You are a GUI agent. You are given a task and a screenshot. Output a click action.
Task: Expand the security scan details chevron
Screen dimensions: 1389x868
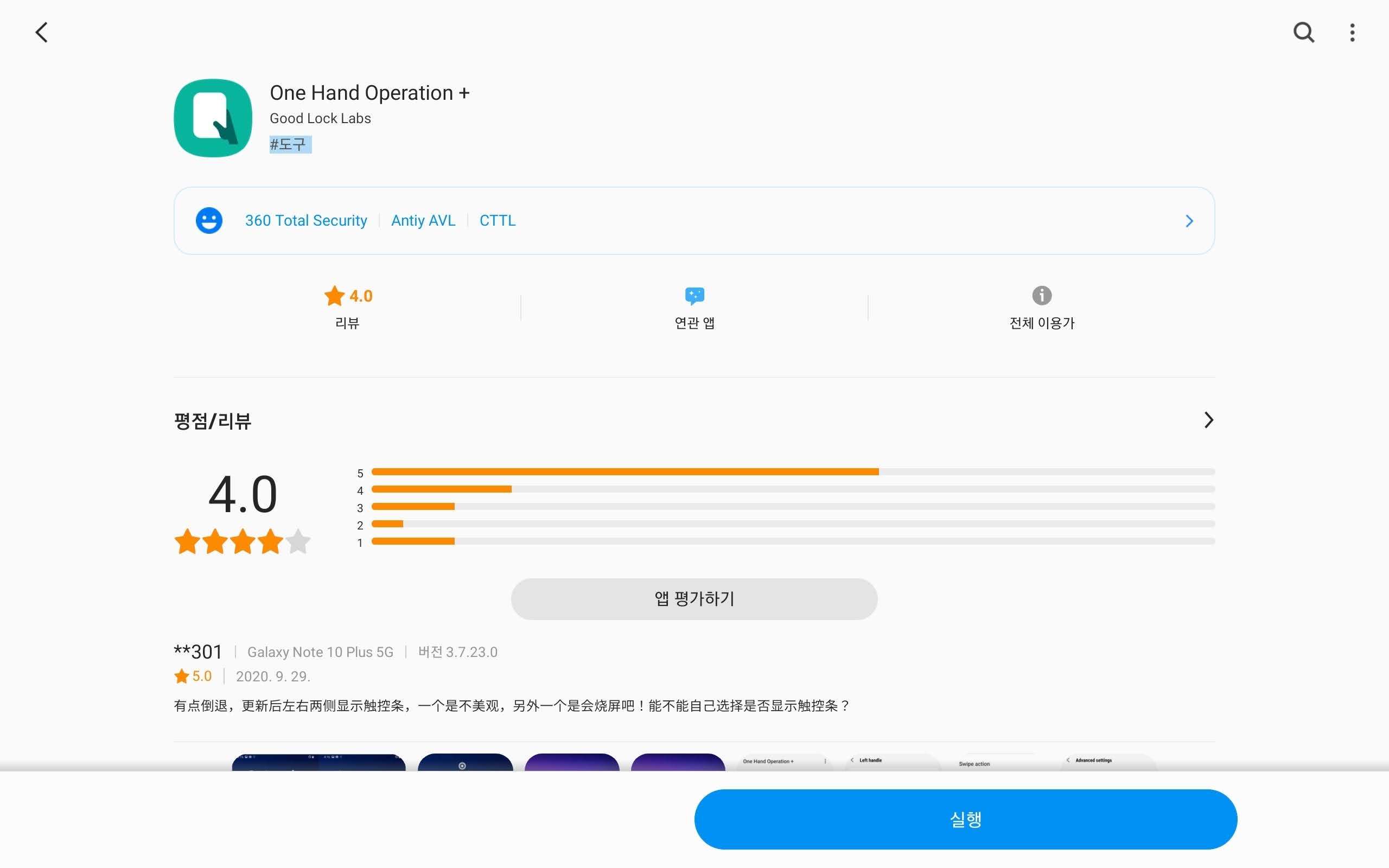[1189, 221]
